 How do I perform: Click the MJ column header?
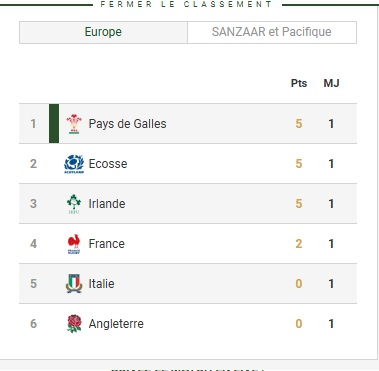pos(331,83)
